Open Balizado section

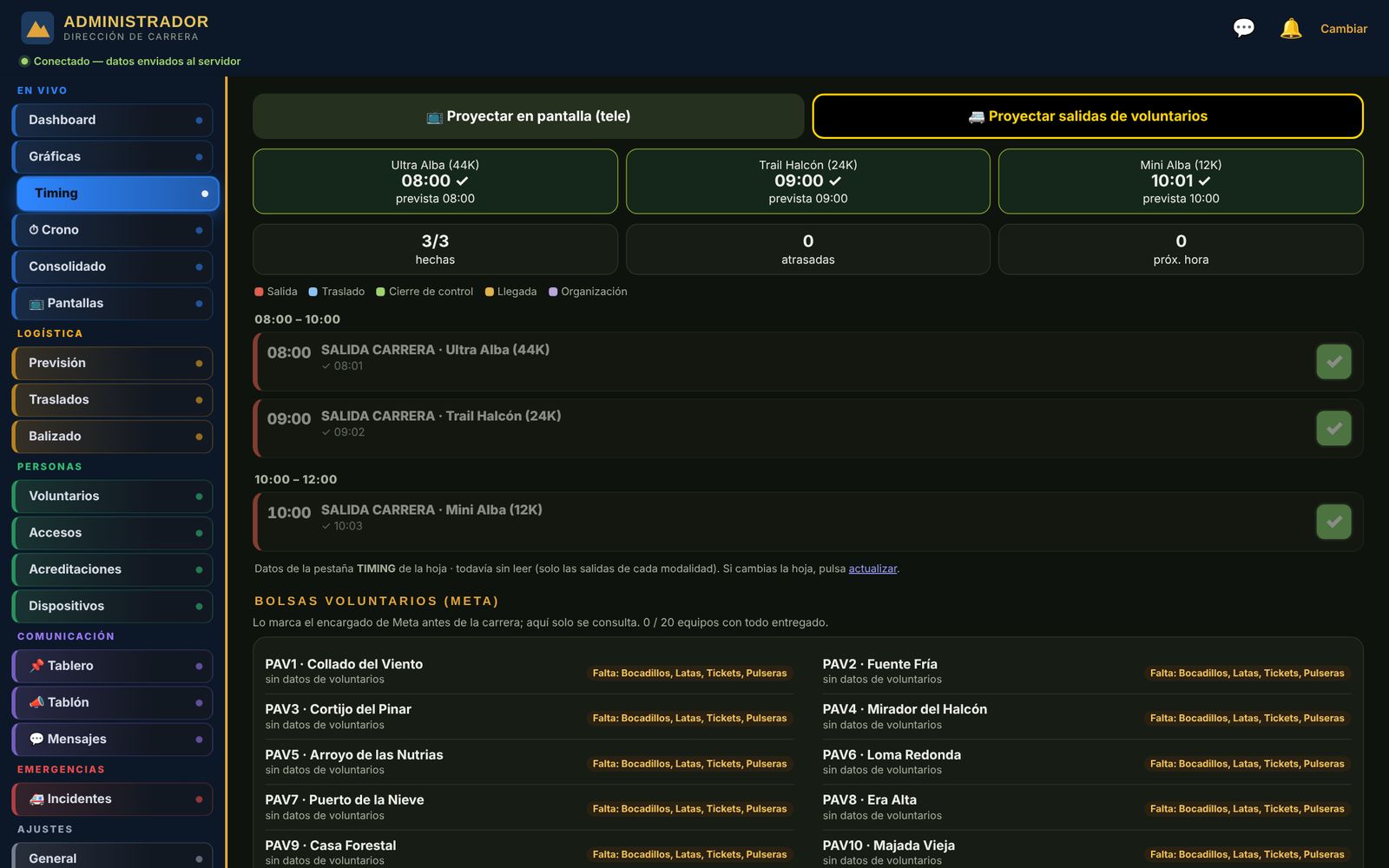pyautogui.click(x=112, y=436)
